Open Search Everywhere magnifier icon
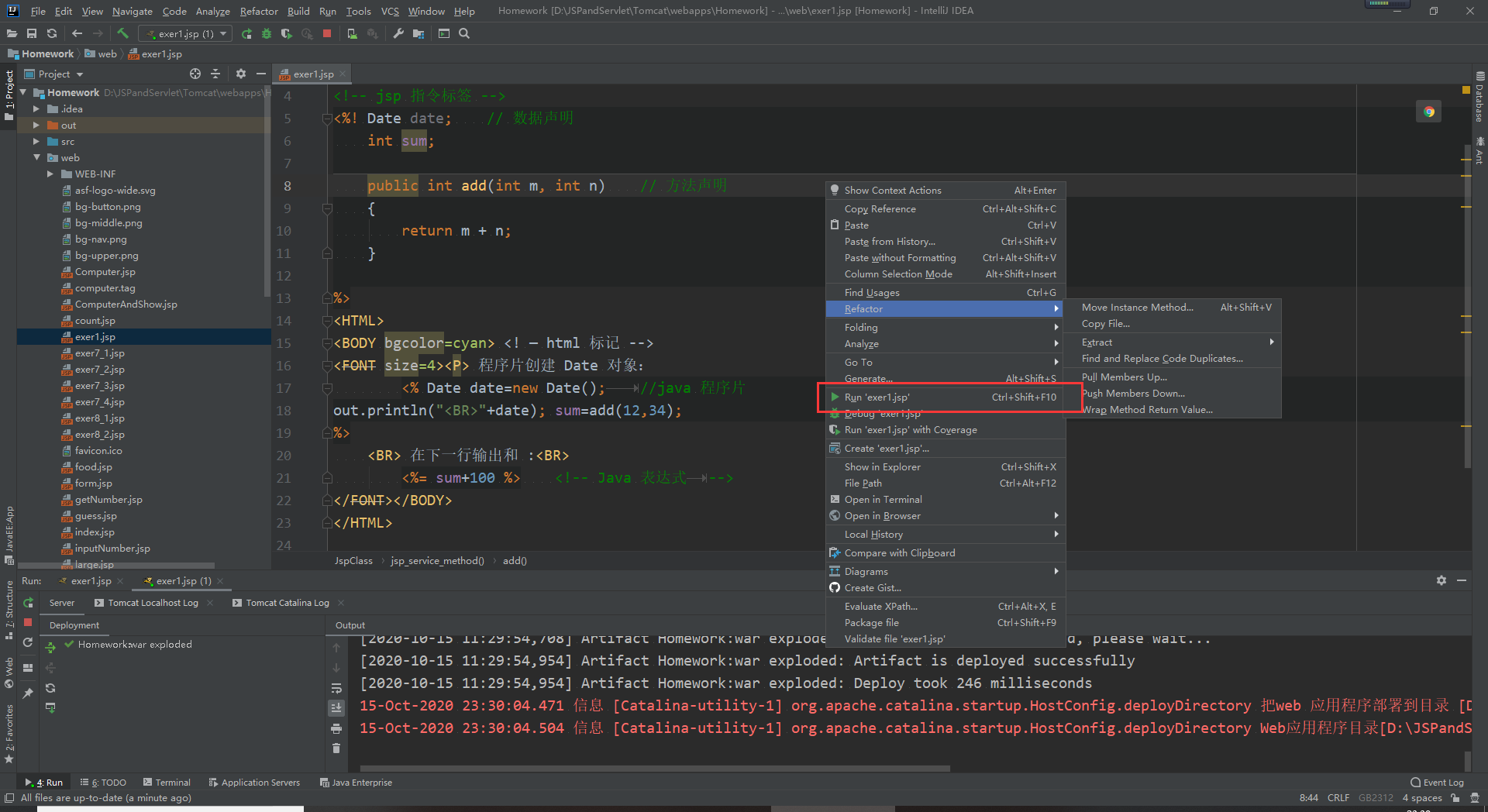Viewport: 1488px width, 812px height. 464,33
